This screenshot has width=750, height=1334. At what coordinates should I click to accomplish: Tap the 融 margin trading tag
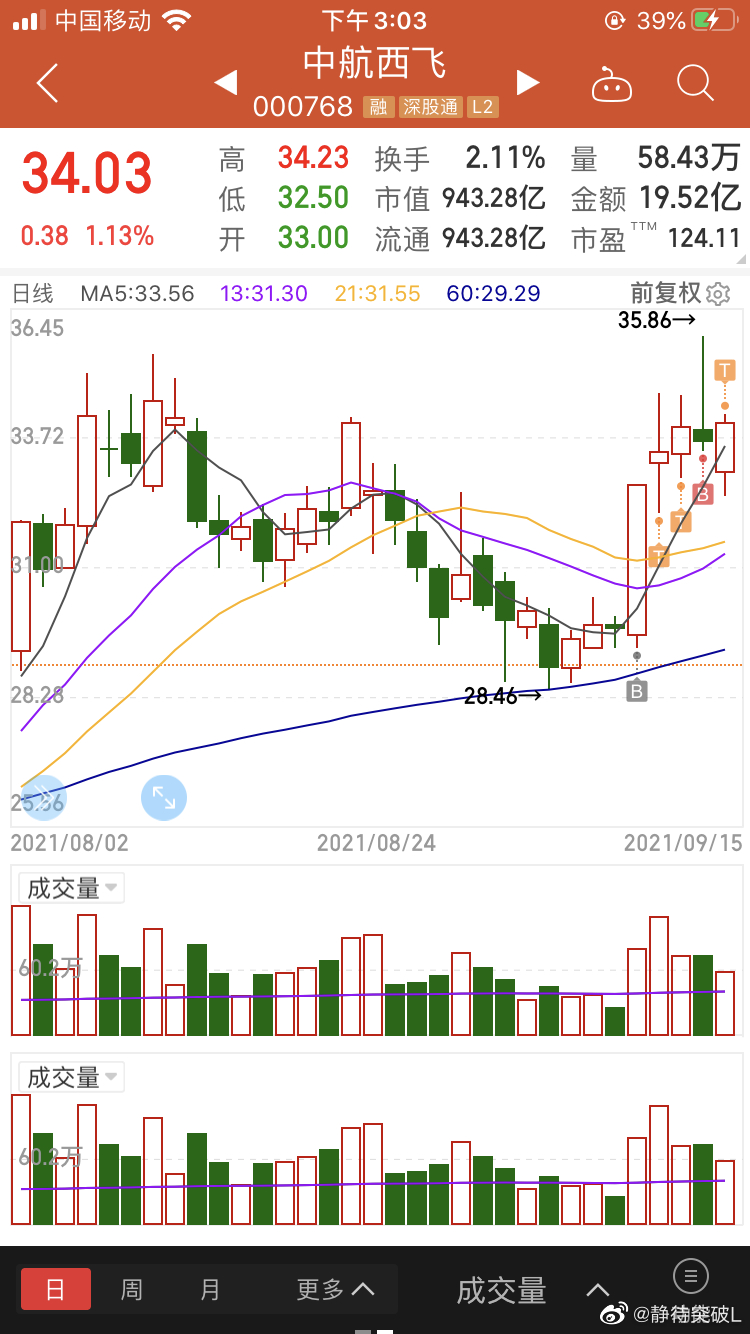pyautogui.click(x=378, y=107)
